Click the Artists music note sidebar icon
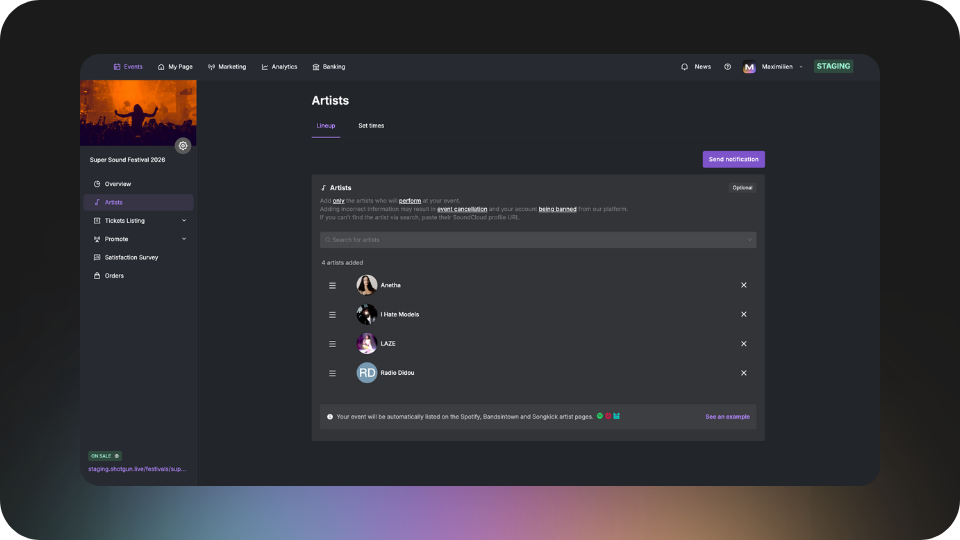Viewport: 960px width, 540px height. [x=97, y=202]
